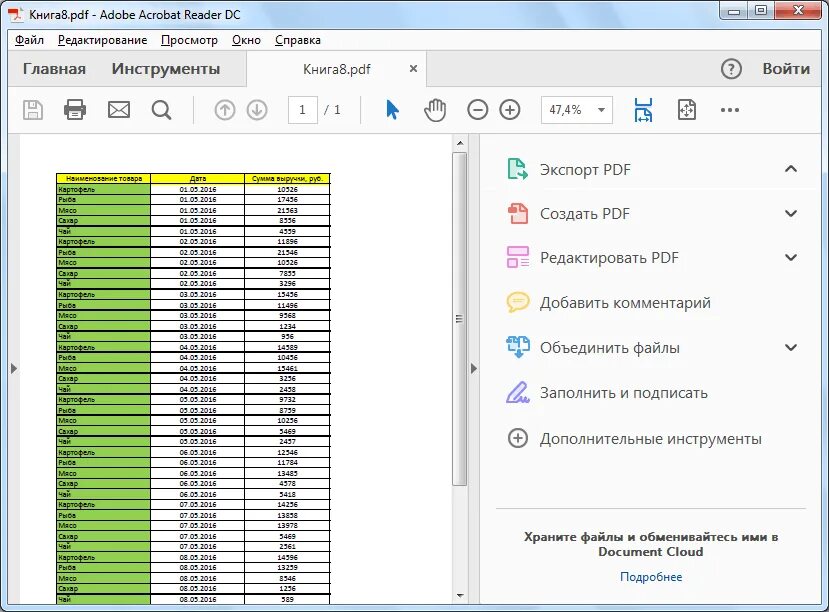The height and width of the screenshot is (612, 829).
Task: Collapse the Экспорт PDF section
Action: (791, 169)
